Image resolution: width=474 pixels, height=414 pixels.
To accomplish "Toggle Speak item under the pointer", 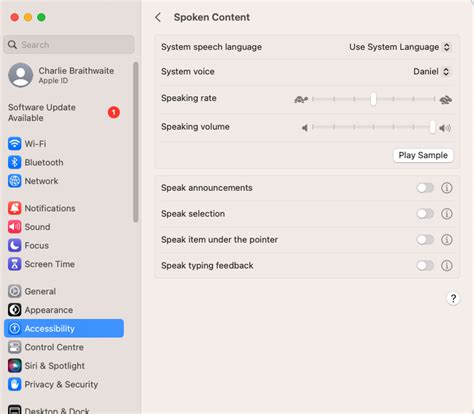I will click(425, 240).
